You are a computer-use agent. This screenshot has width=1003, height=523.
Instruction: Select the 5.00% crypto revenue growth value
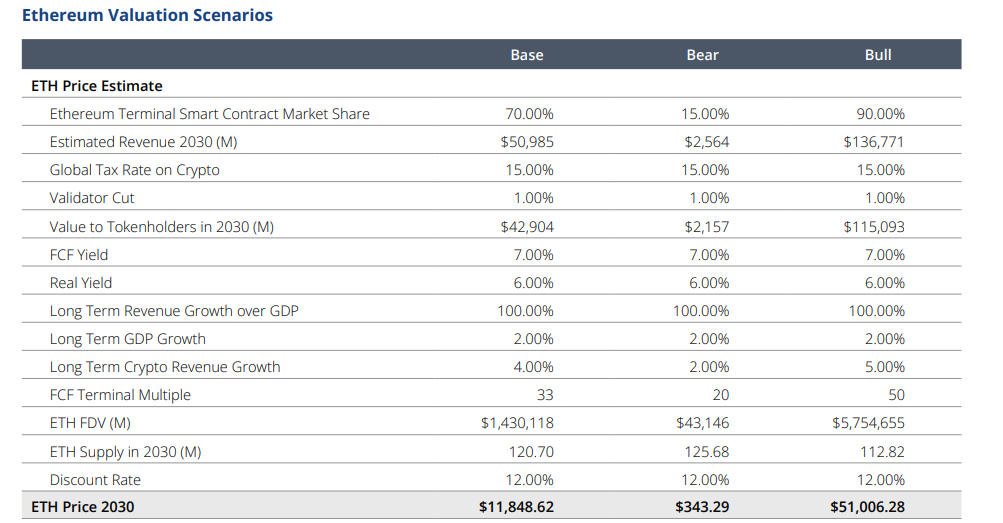pos(885,367)
